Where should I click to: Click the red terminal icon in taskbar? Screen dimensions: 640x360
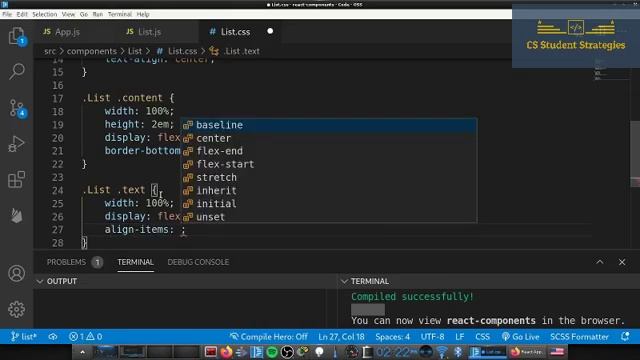coord(211,352)
